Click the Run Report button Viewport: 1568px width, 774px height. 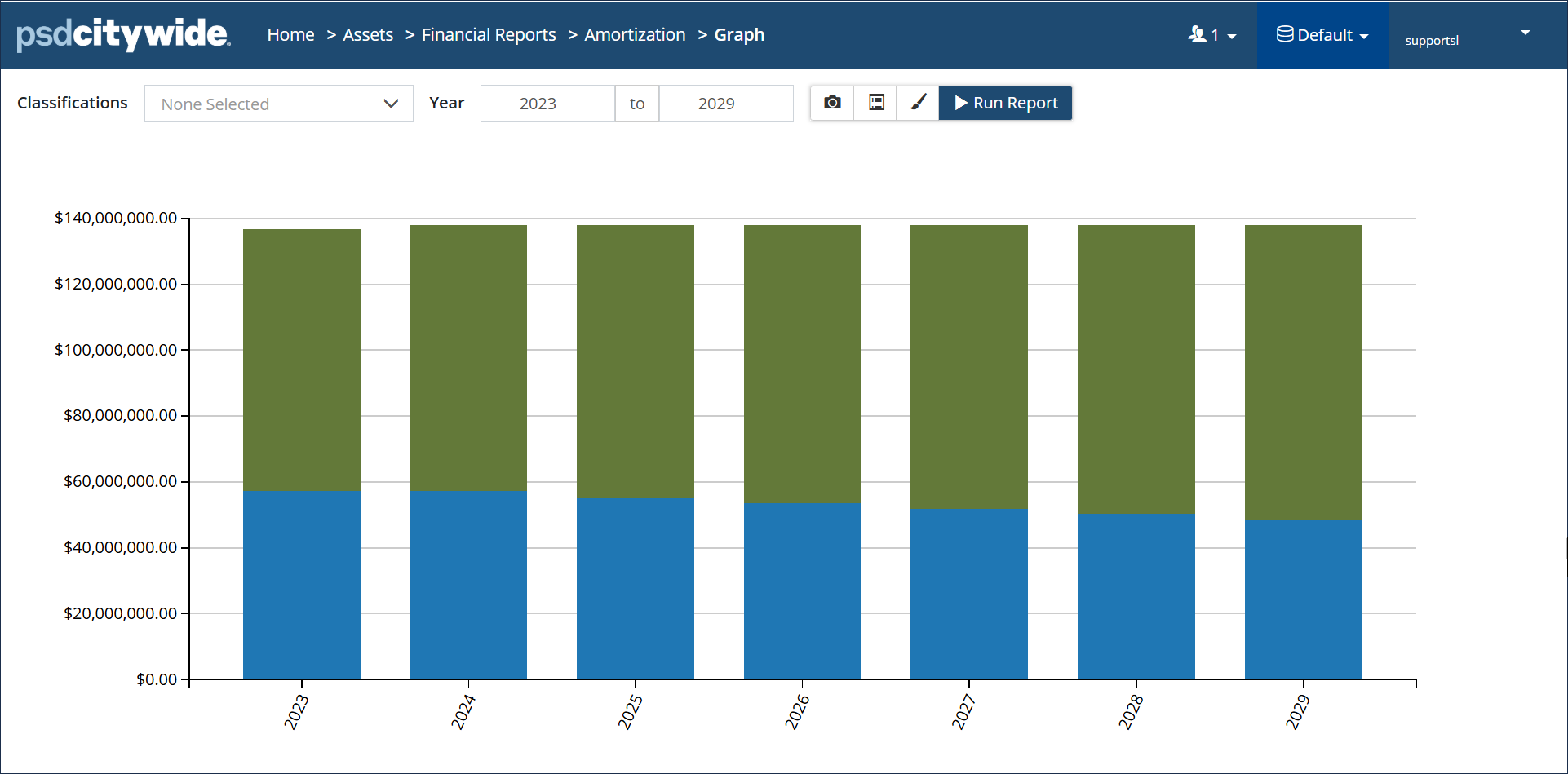(1006, 103)
